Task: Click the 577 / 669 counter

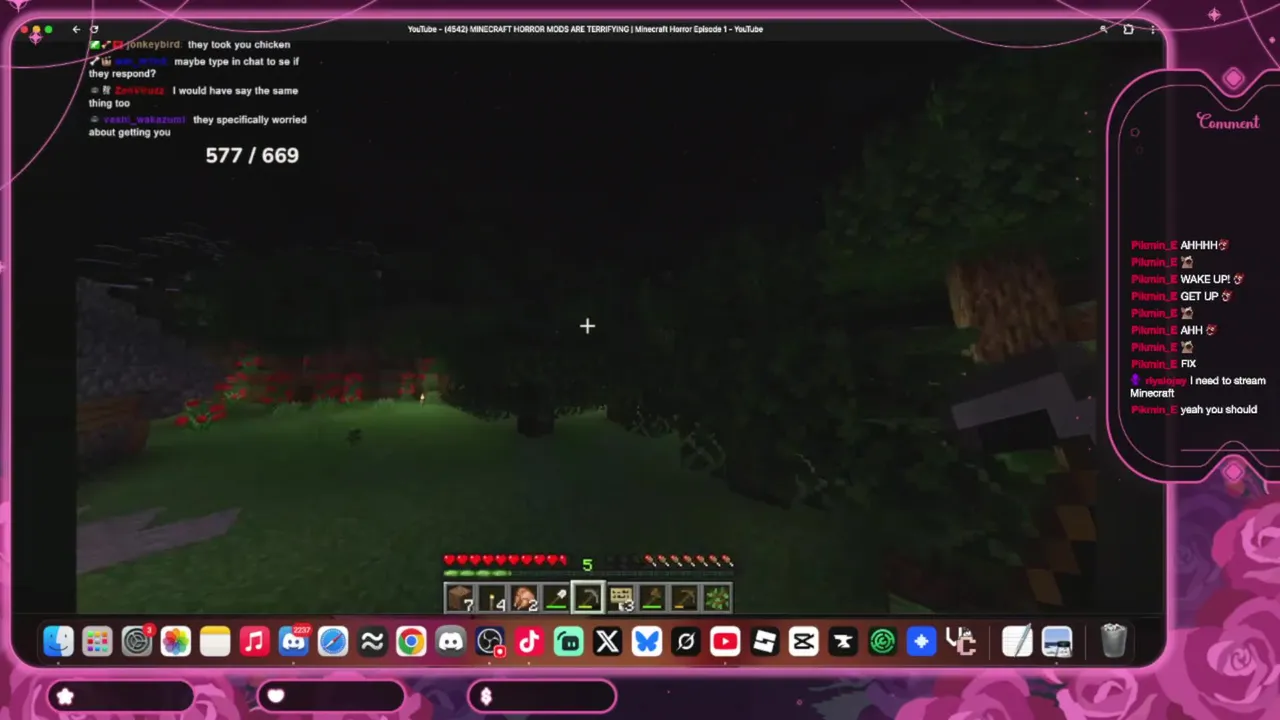Action: pyautogui.click(x=252, y=155)
